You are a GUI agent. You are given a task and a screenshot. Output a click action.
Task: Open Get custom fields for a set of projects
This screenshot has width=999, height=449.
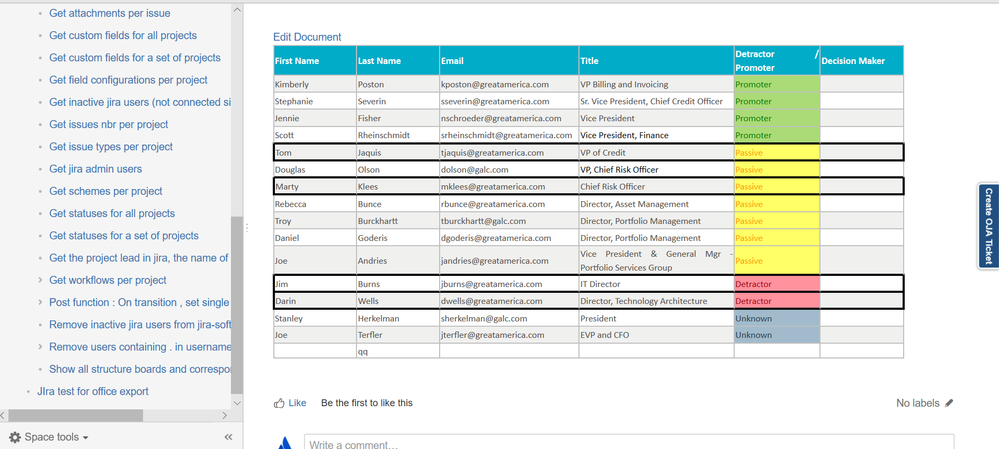[x=135, y=57]
